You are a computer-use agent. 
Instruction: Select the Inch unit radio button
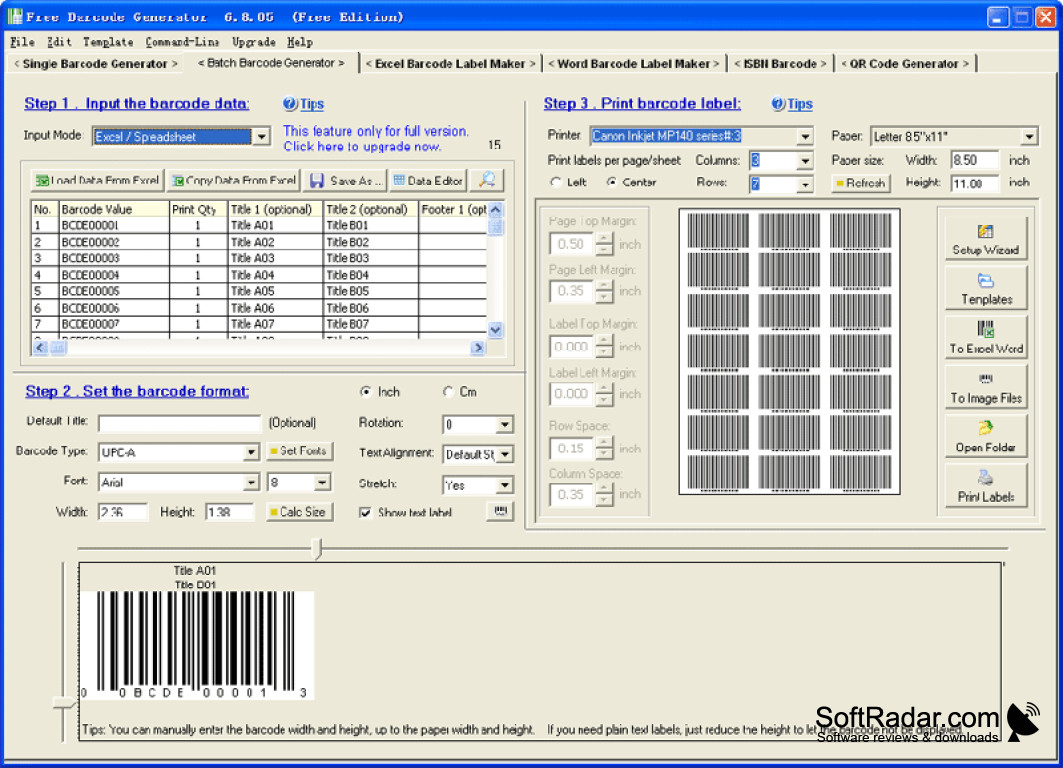(x=366, y=392)
